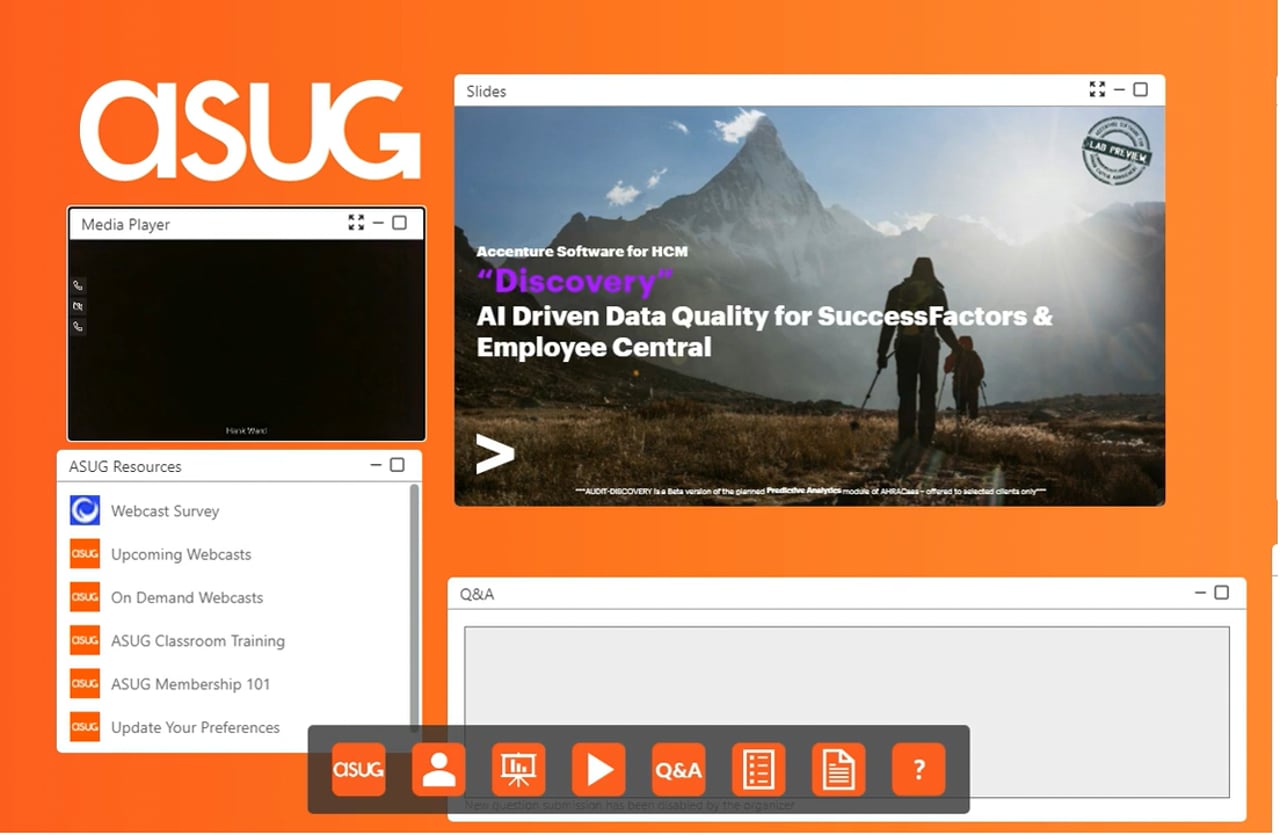The image size is (1280, 835).
Task: Minimize the ASUG Resources panel
Action: click(x=376, y=465)
